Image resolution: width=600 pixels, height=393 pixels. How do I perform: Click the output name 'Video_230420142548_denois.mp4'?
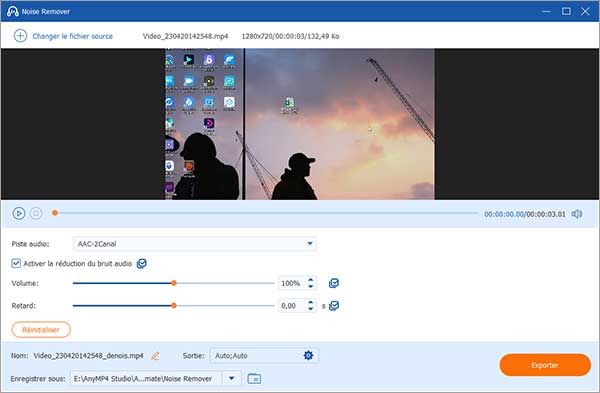click(x=88, y=356)
